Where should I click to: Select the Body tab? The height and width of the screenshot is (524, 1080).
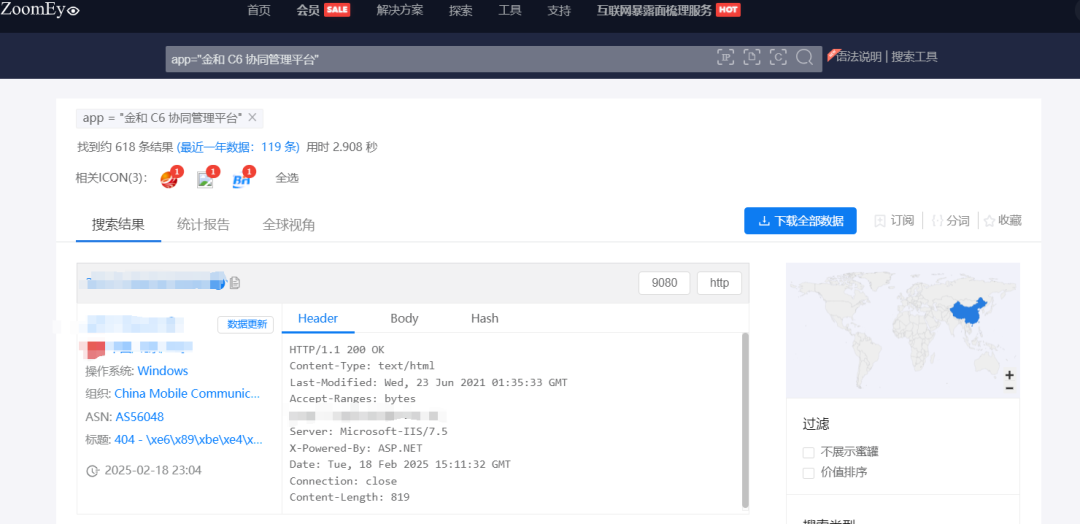404,318
